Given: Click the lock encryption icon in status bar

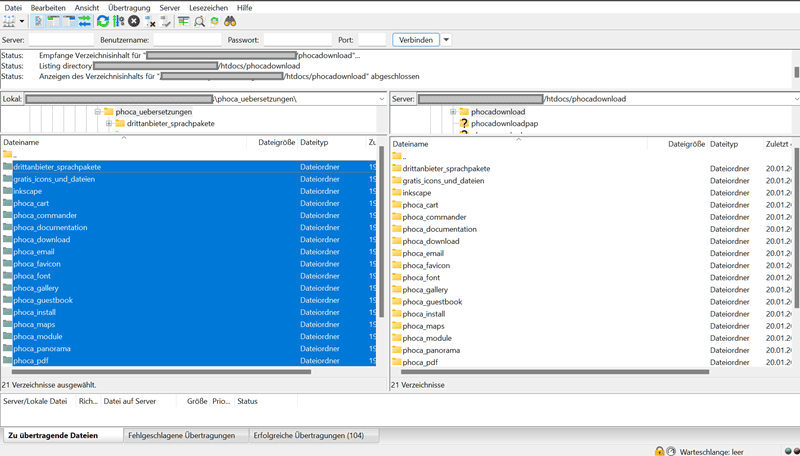Looking at the screenshot, I should 660,450.
